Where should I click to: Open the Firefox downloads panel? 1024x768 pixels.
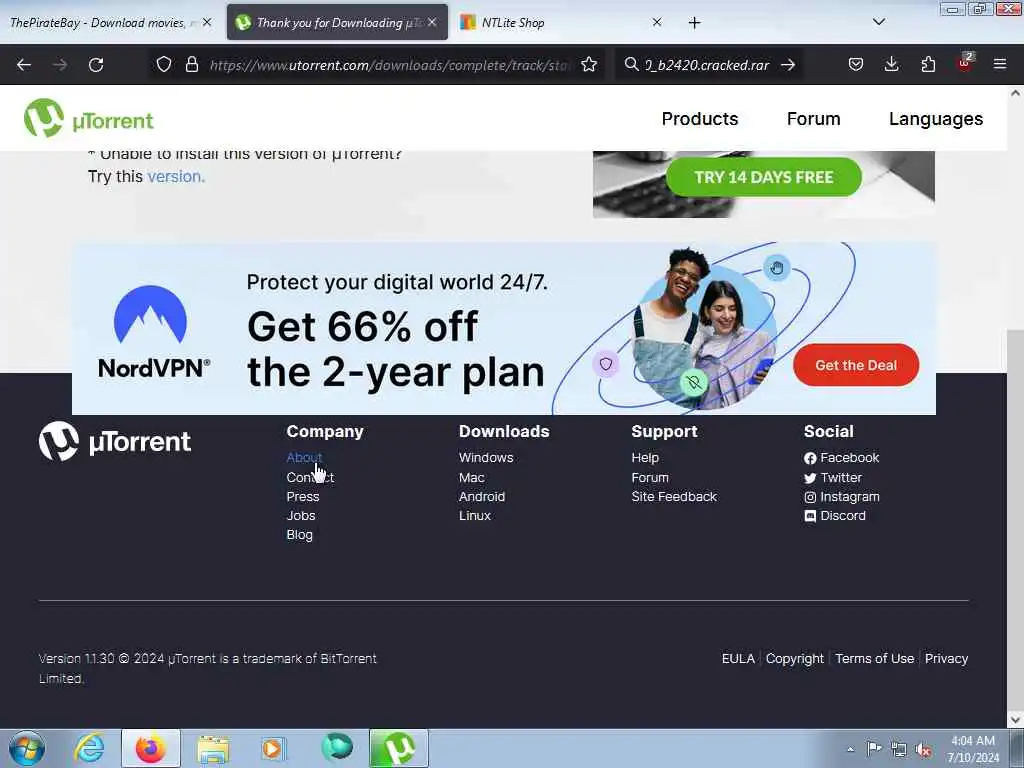891,65
